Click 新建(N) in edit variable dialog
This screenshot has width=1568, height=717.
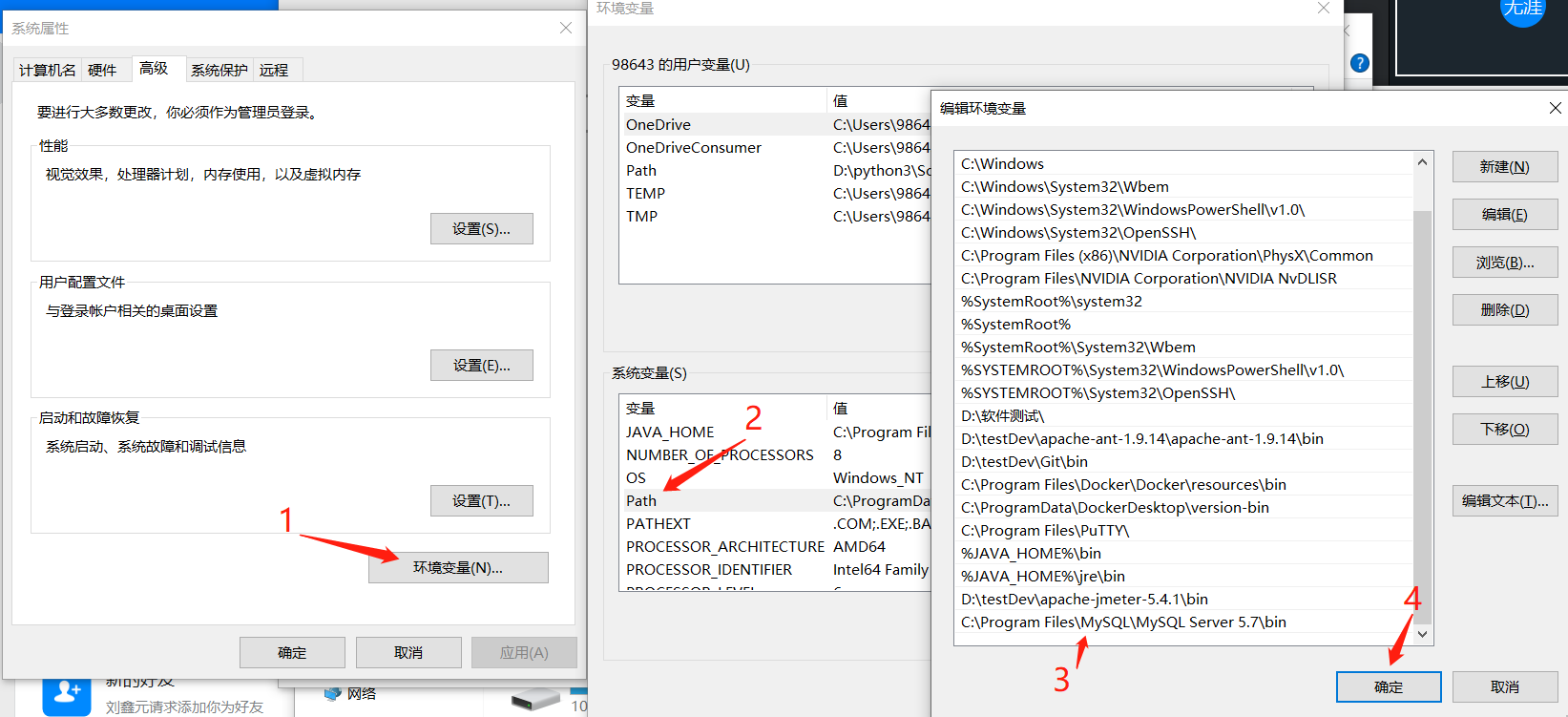point(1505,167)
